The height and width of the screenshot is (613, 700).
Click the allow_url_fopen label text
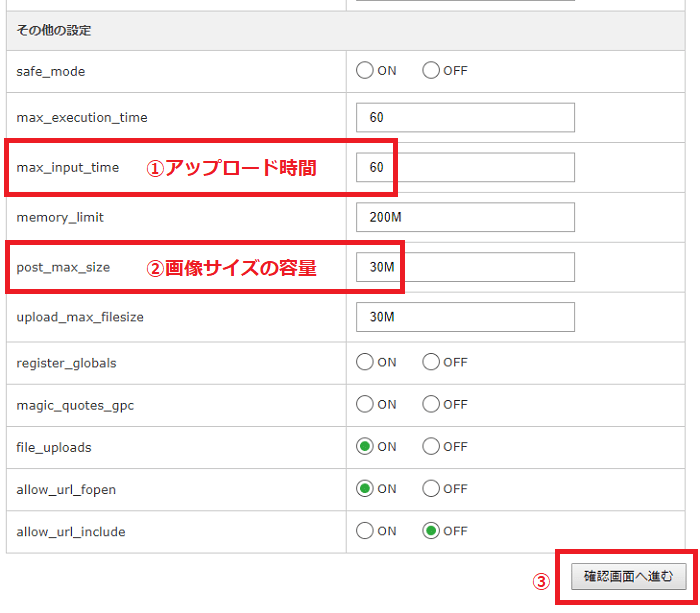66,490
